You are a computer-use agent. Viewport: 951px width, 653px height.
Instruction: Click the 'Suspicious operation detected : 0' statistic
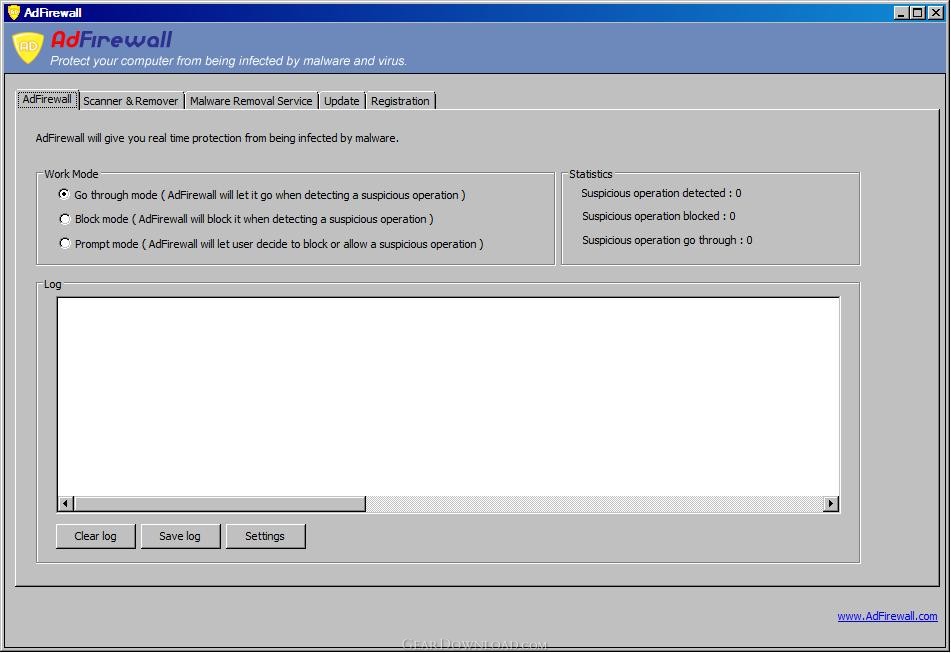click(x=661, y=193)
